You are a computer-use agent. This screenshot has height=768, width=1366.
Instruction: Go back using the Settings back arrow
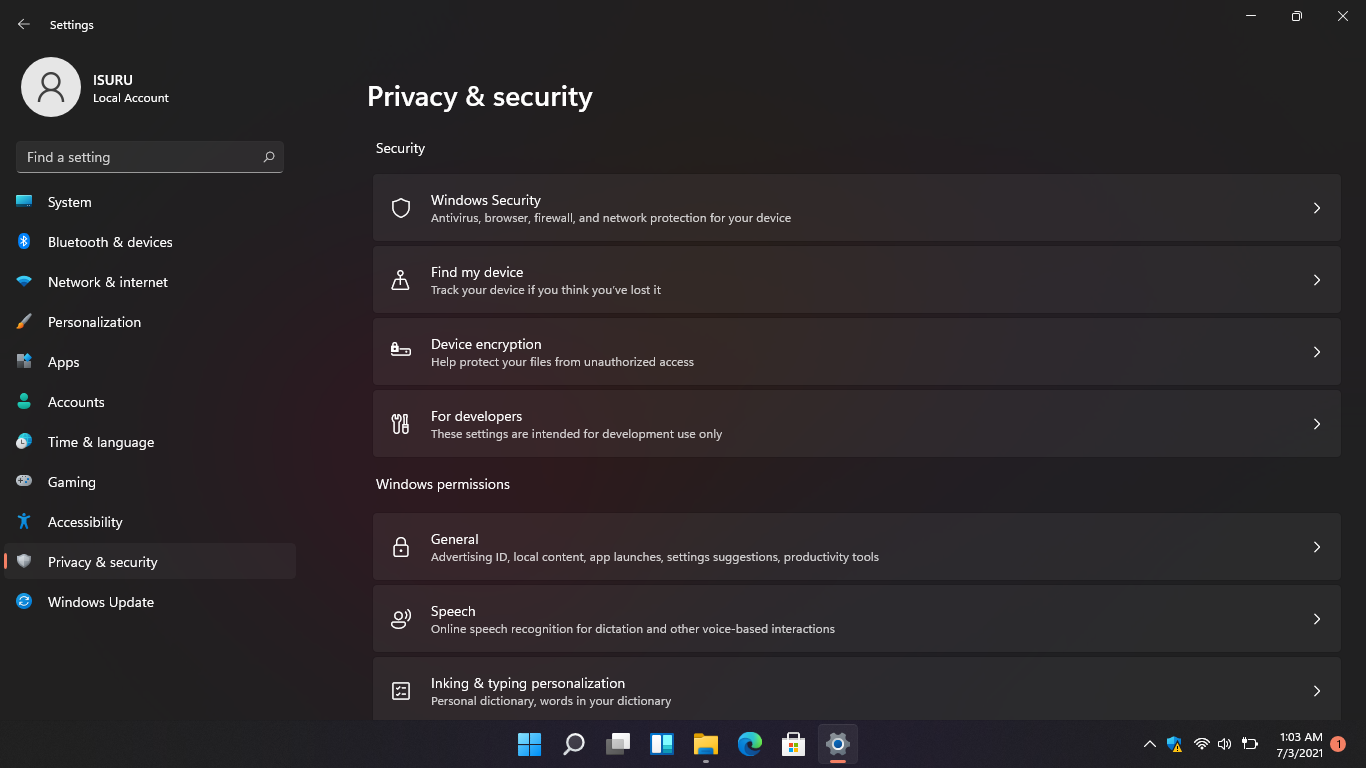click(x=24, y=24)
